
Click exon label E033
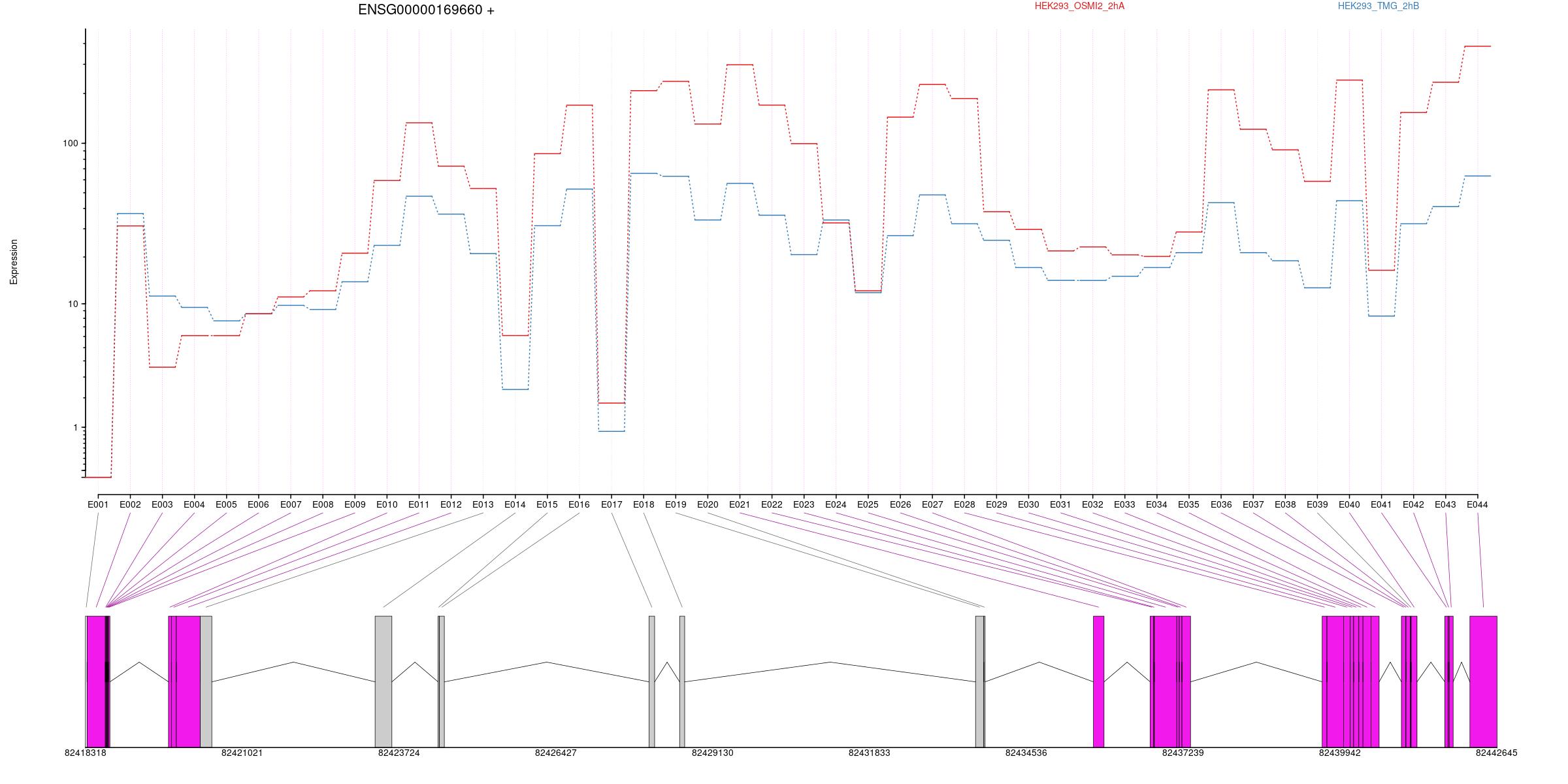coord(1124,504)
